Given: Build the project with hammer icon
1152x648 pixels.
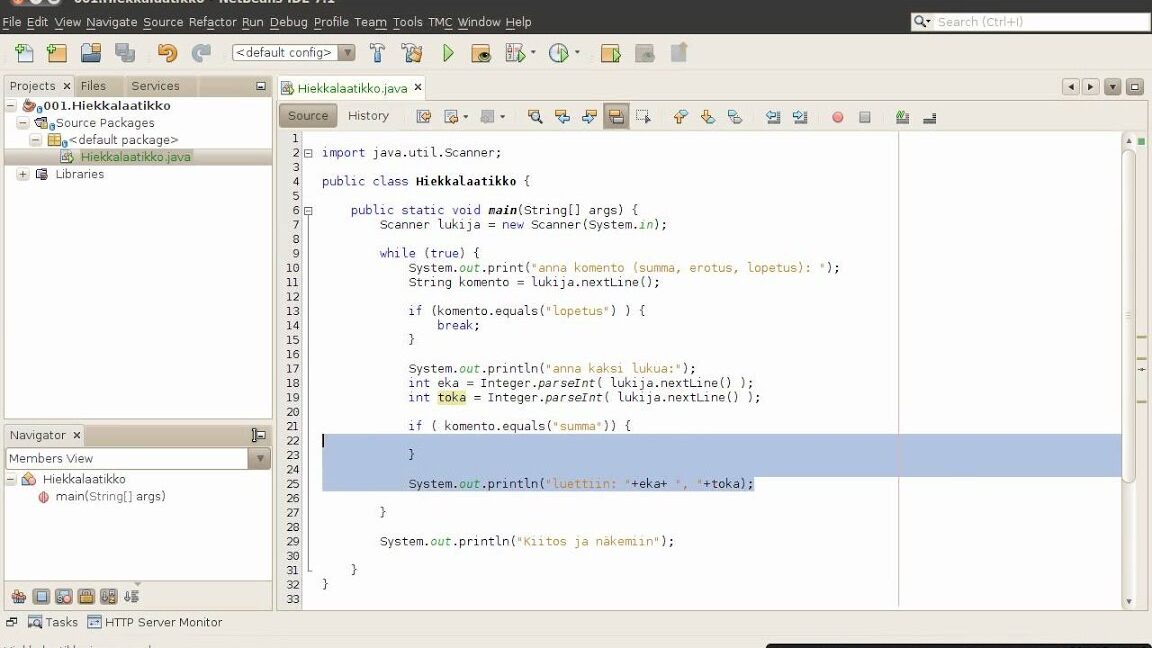Looking at the screenshot, I should point(377,53).
